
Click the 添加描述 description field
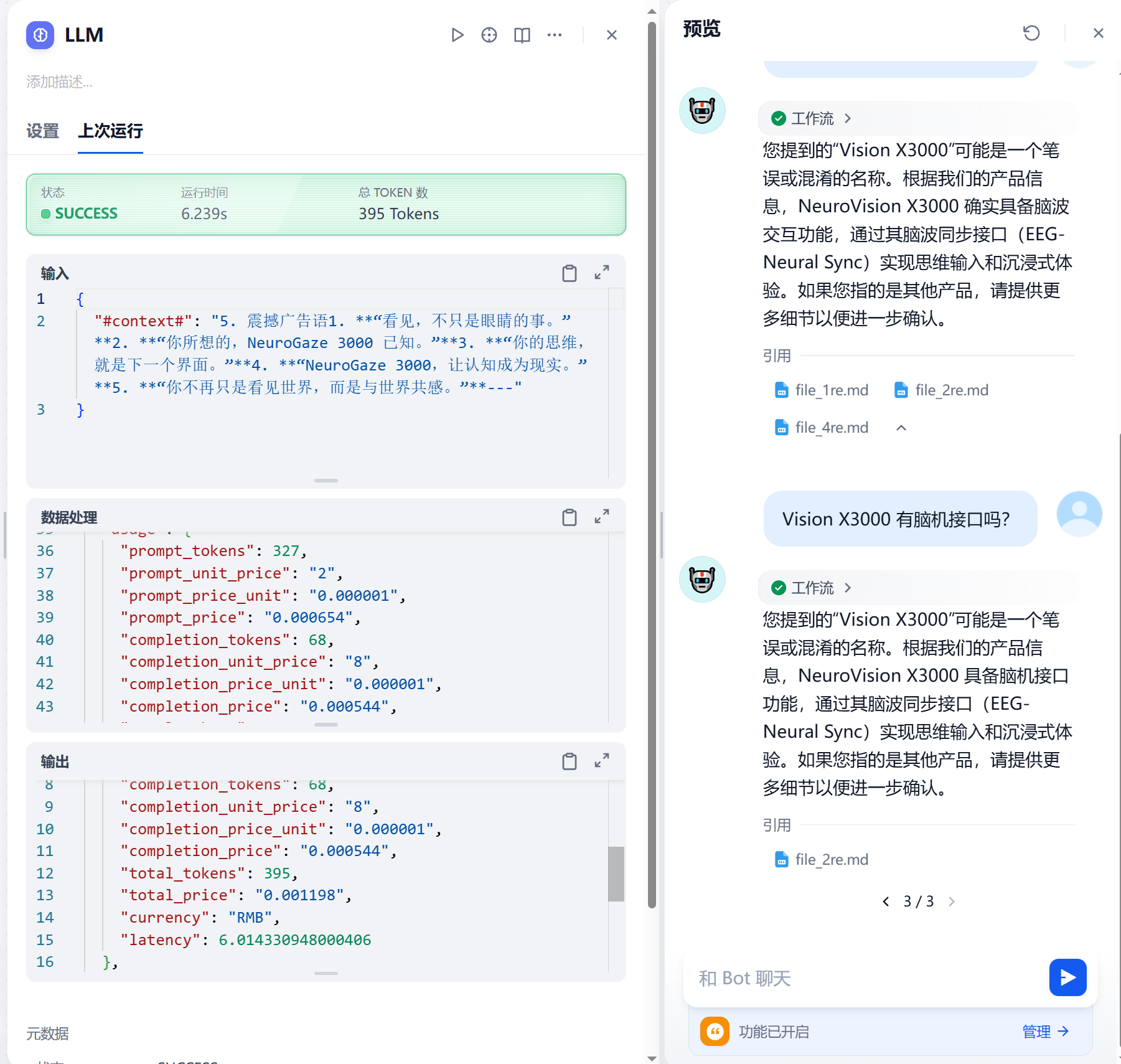(x=59, y=82)
